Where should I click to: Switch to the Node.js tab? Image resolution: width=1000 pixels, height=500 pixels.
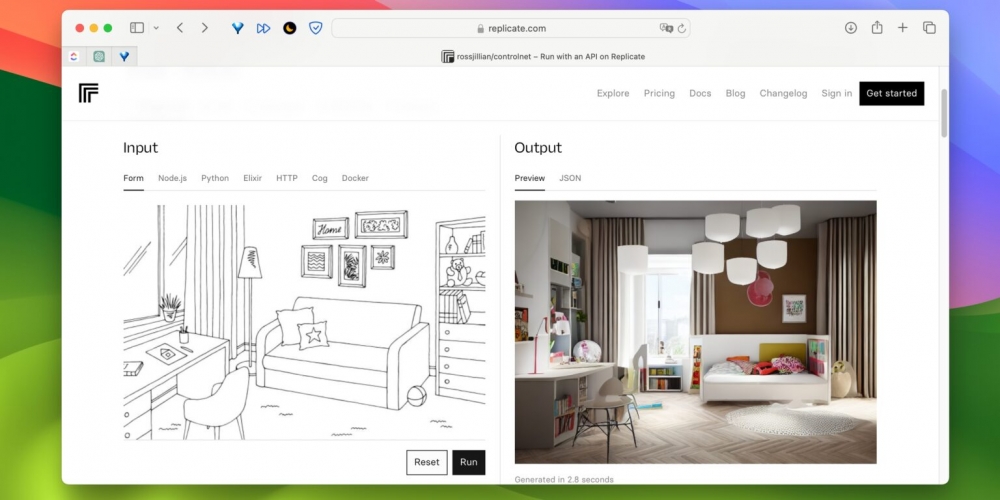(x=172, y=178)
